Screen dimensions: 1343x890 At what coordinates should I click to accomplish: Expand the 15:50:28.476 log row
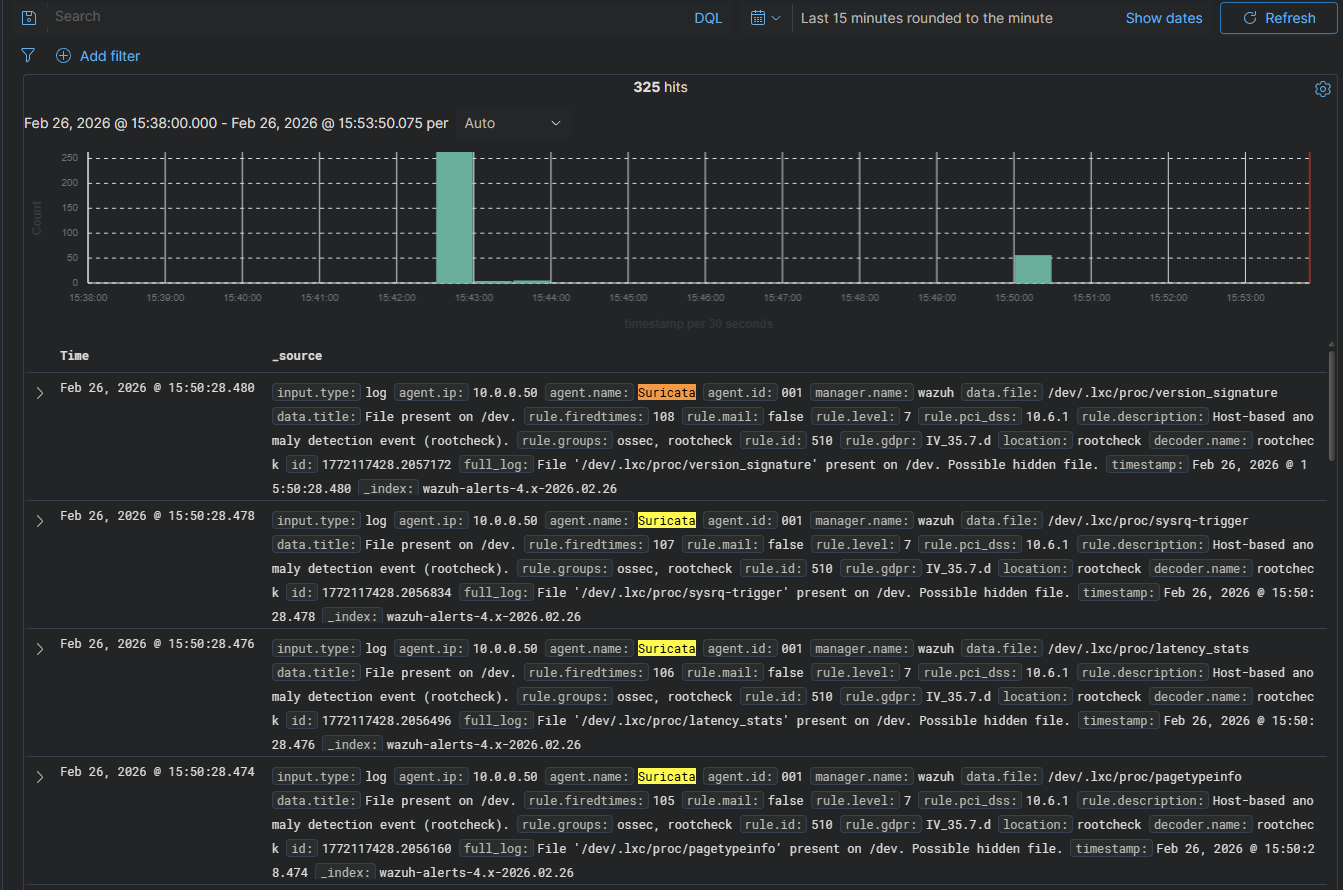(x=40, y=649)
